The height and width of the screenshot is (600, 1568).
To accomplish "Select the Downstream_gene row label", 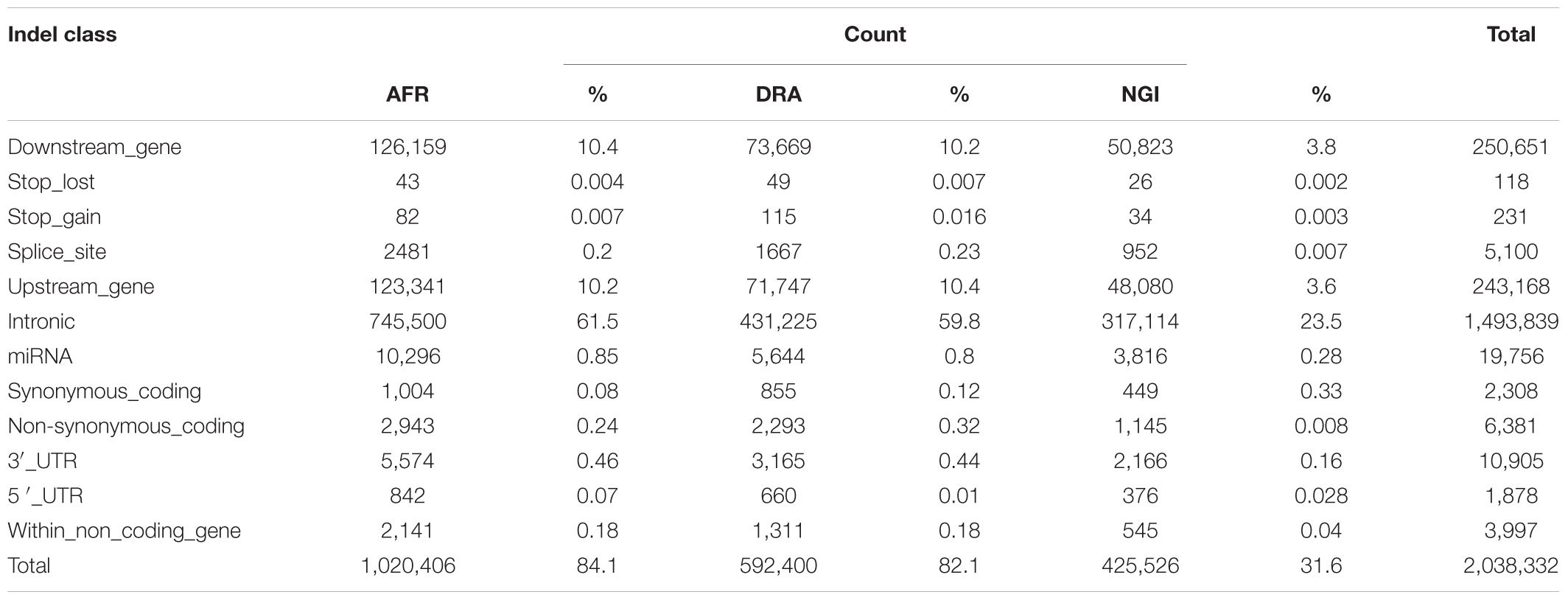I will [x=94, y=147].
